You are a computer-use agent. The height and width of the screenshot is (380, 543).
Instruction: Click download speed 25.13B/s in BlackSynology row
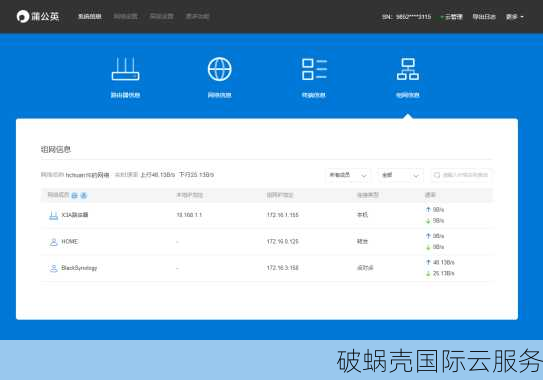pos(444,274)
